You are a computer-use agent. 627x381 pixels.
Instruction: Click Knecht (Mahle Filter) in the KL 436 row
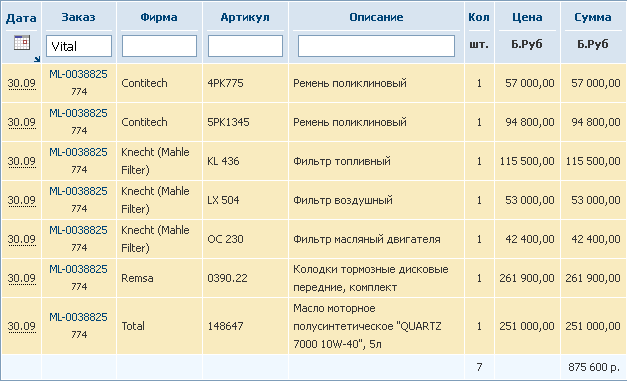pyautogui.click(x=155, y=161)
